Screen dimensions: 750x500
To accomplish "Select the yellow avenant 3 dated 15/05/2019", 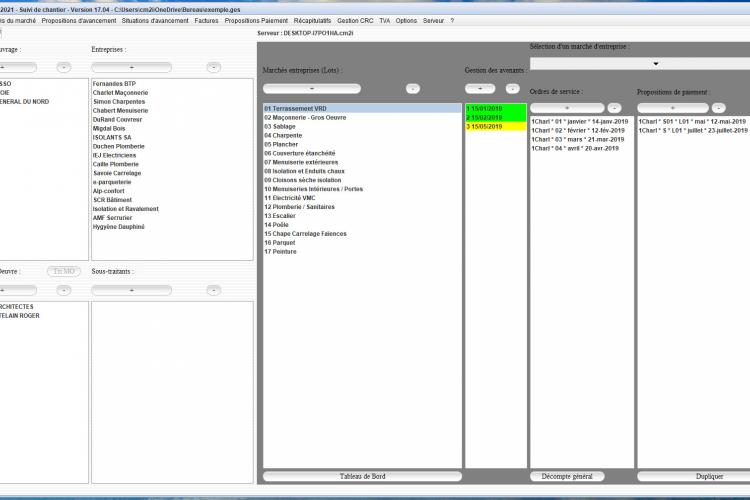I will click(x=496, y=126).
